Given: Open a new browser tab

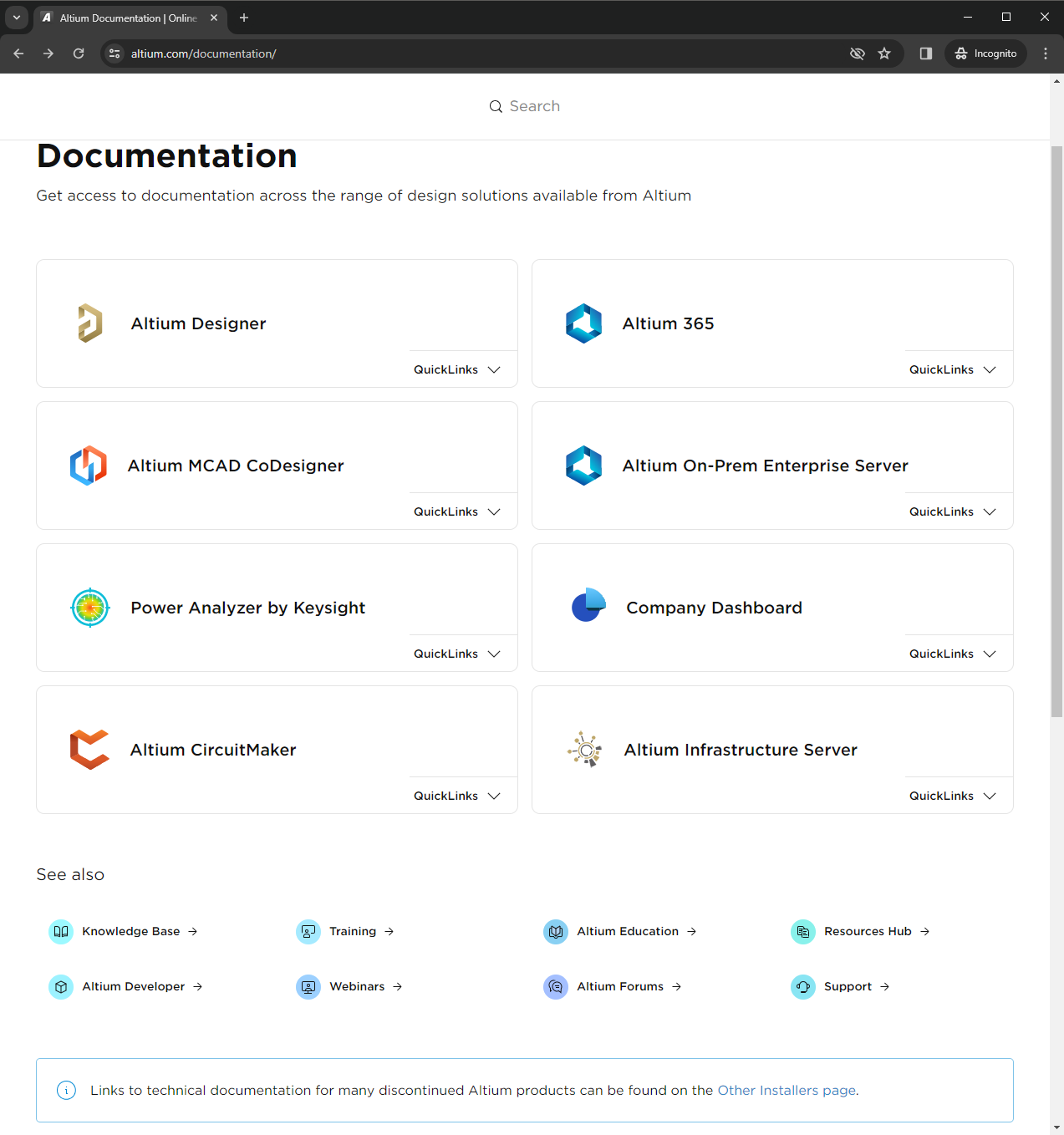Looking at the screenshot, I should pos(244,18).
